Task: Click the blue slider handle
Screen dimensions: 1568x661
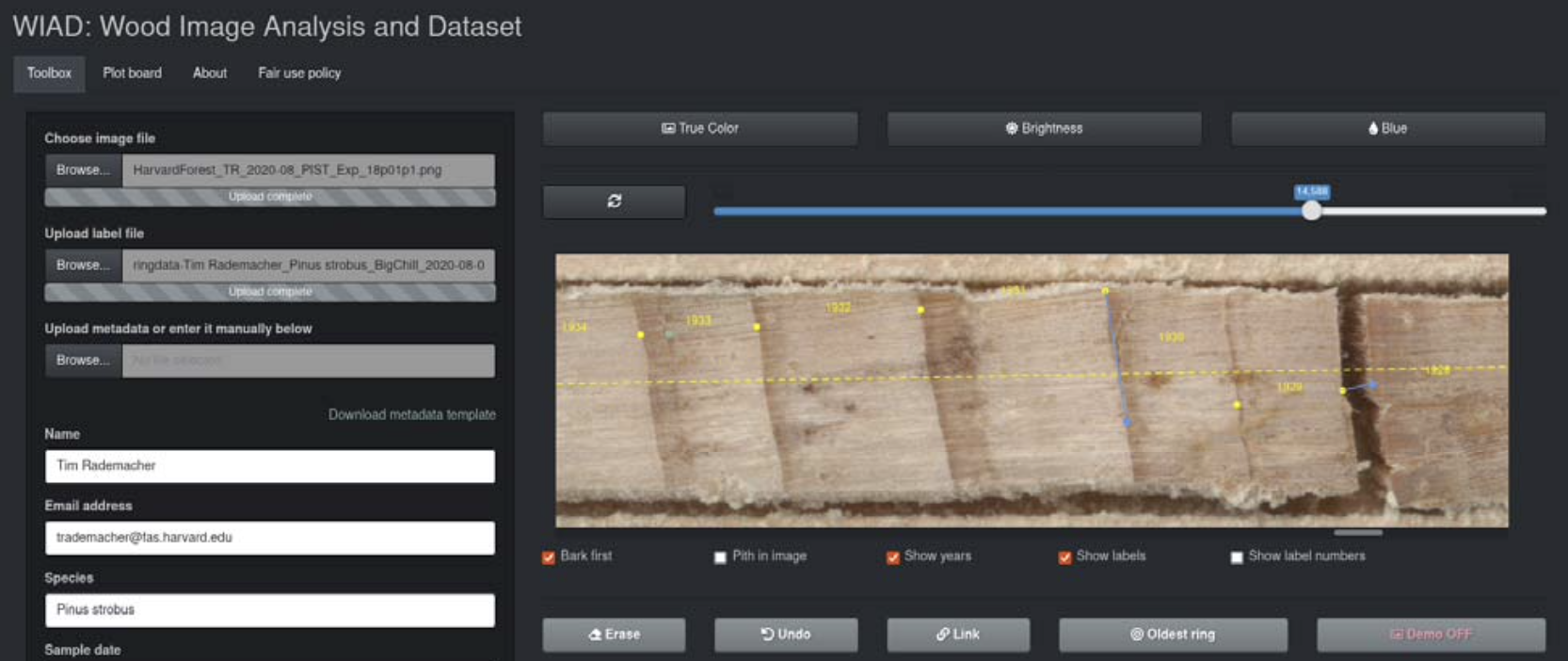Action: [1311, 212]
